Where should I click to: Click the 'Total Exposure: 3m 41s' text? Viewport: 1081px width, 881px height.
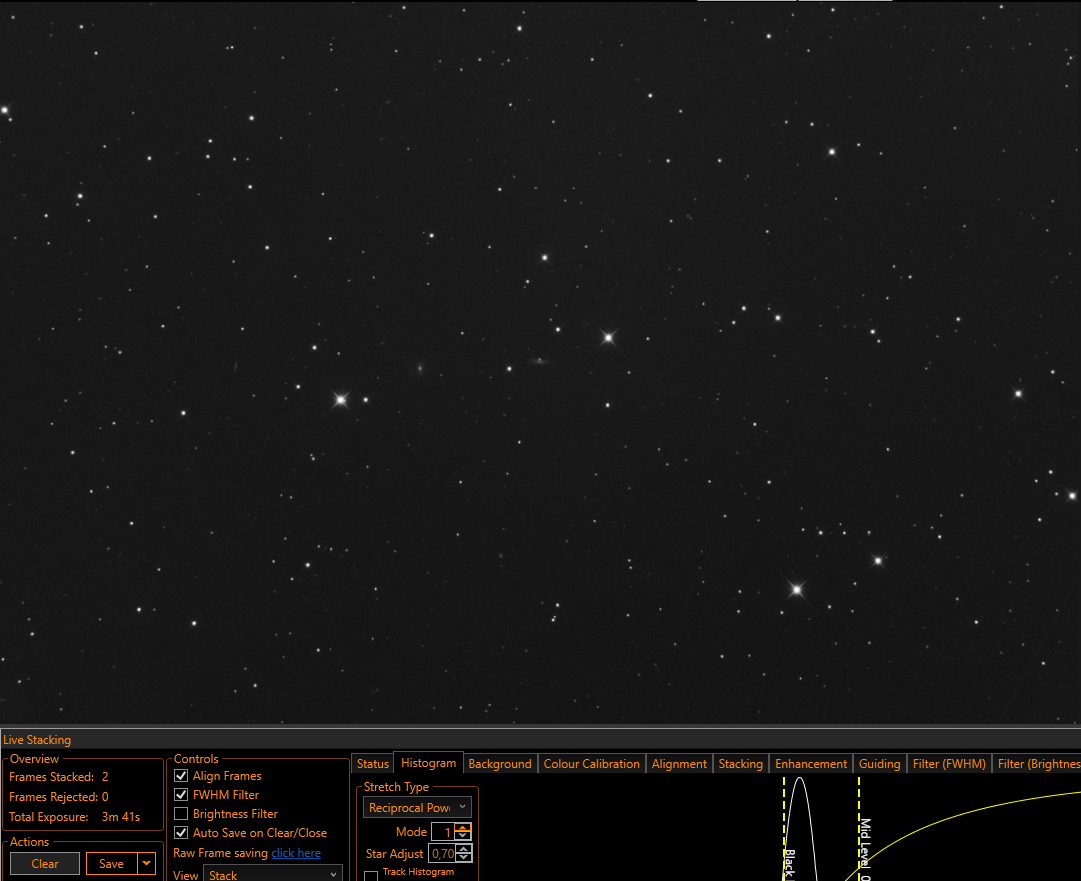tap(74, 816)
